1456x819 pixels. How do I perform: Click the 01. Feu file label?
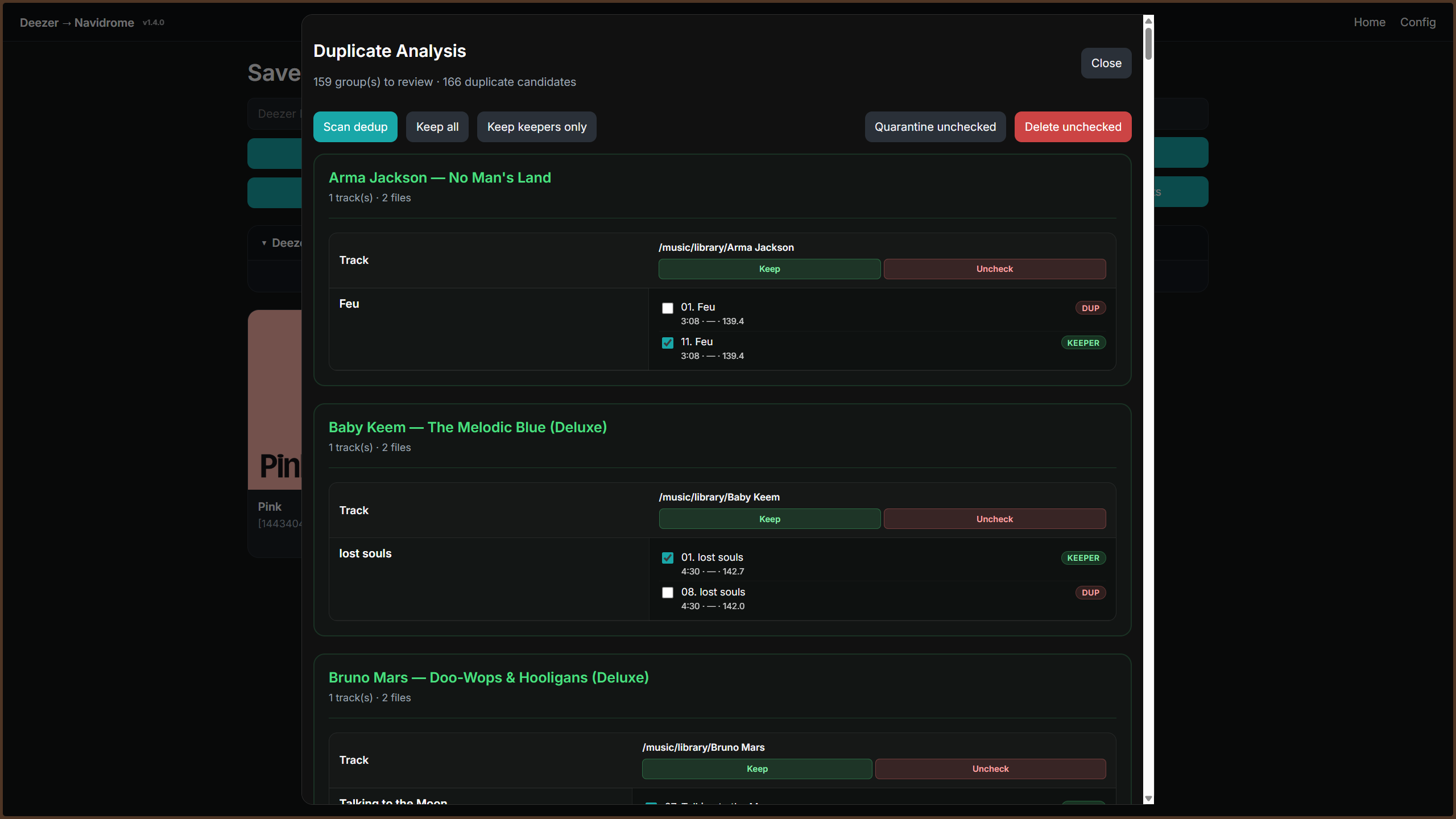698,307
